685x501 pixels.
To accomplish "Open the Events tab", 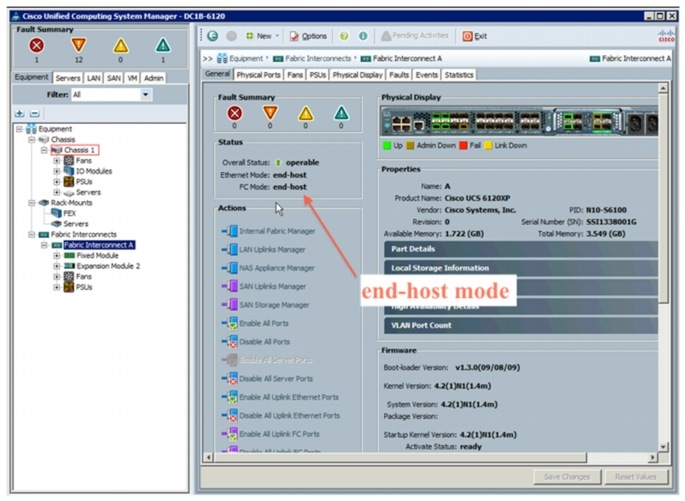I will pyautogui.click(x=426, y=75).
